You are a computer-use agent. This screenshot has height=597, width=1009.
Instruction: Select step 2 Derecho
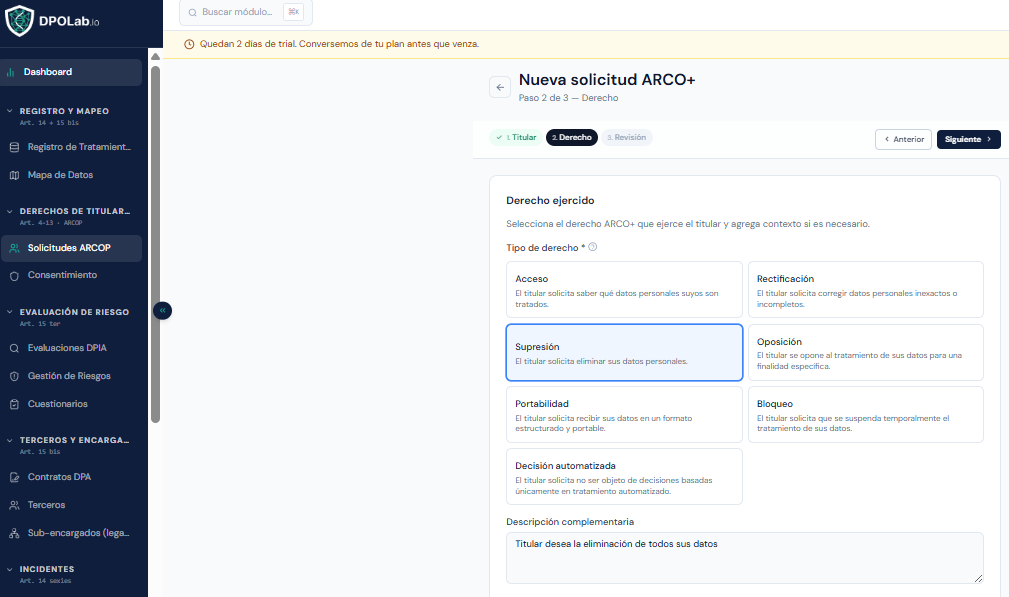[571, 138]
